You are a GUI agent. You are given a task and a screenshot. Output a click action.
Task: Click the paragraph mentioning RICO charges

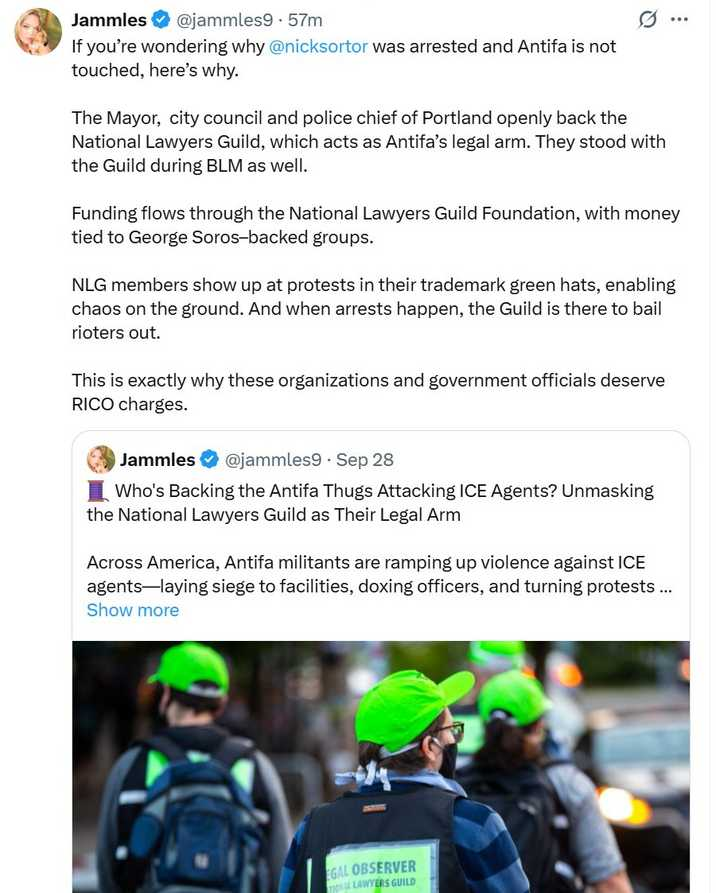368,392
